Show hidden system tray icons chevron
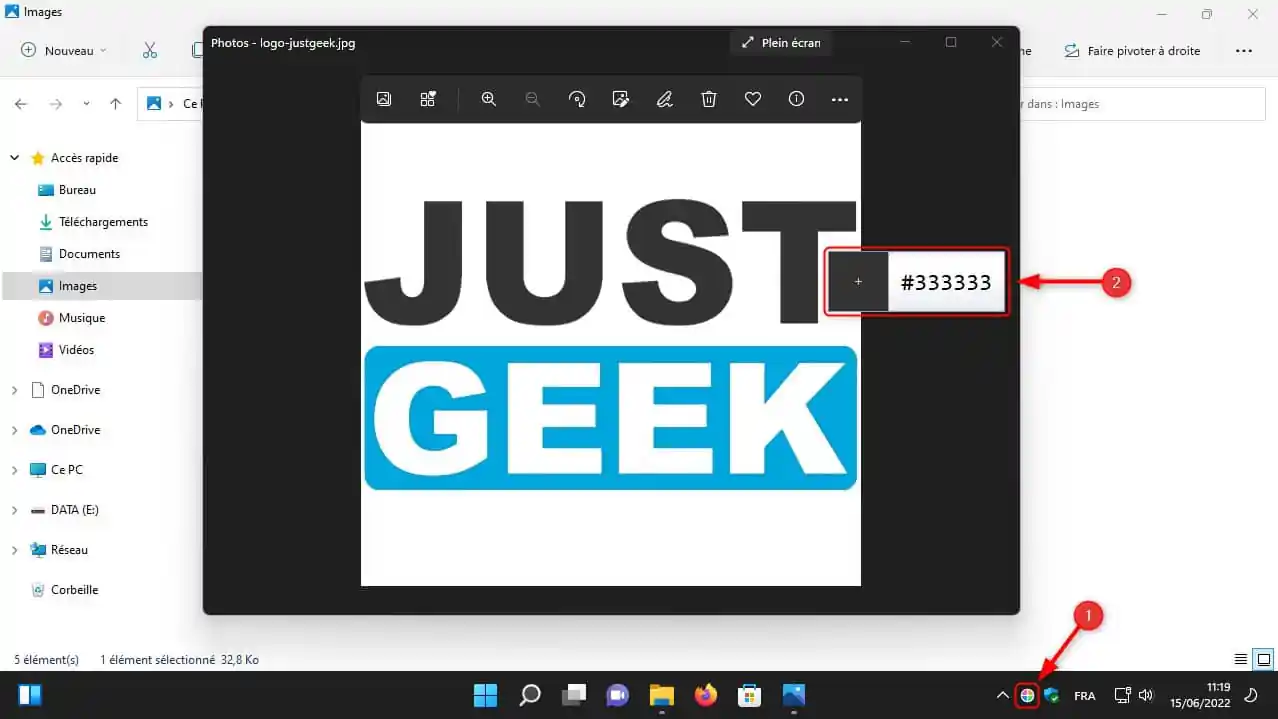1278x719 pixels. [x=1002, y=695]
